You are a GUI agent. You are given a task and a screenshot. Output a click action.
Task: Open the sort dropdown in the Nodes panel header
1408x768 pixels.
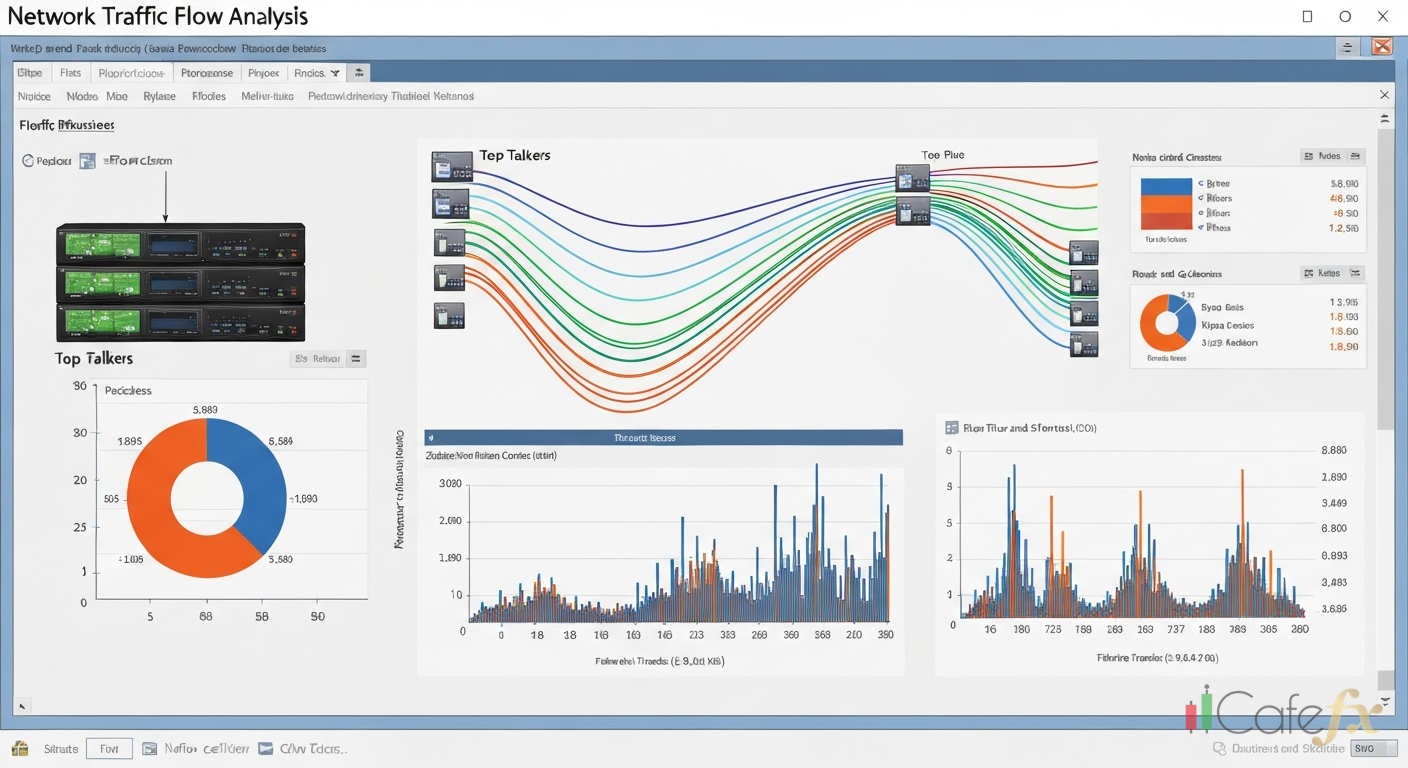(1357, 156)
